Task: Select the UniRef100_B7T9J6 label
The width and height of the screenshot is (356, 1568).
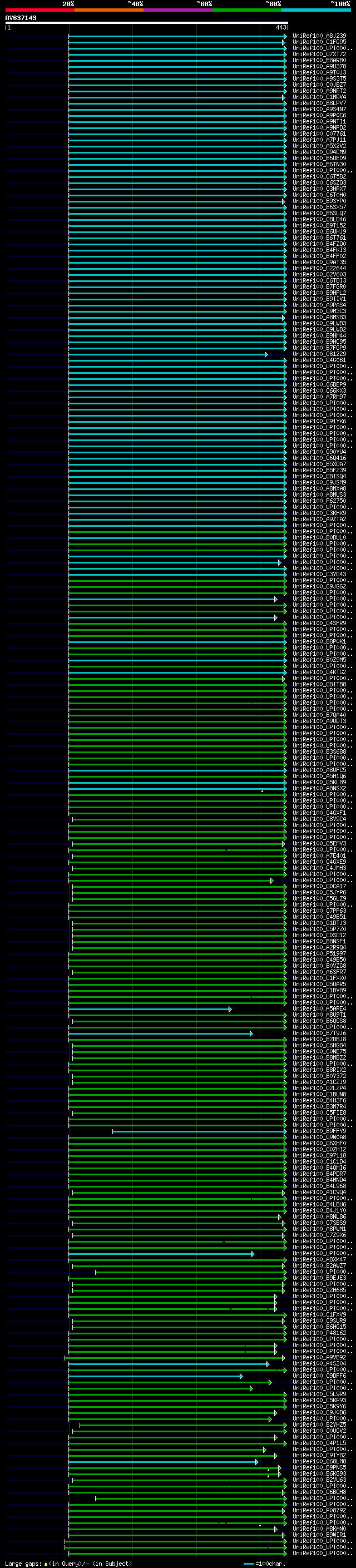Action: point(319,1033)
